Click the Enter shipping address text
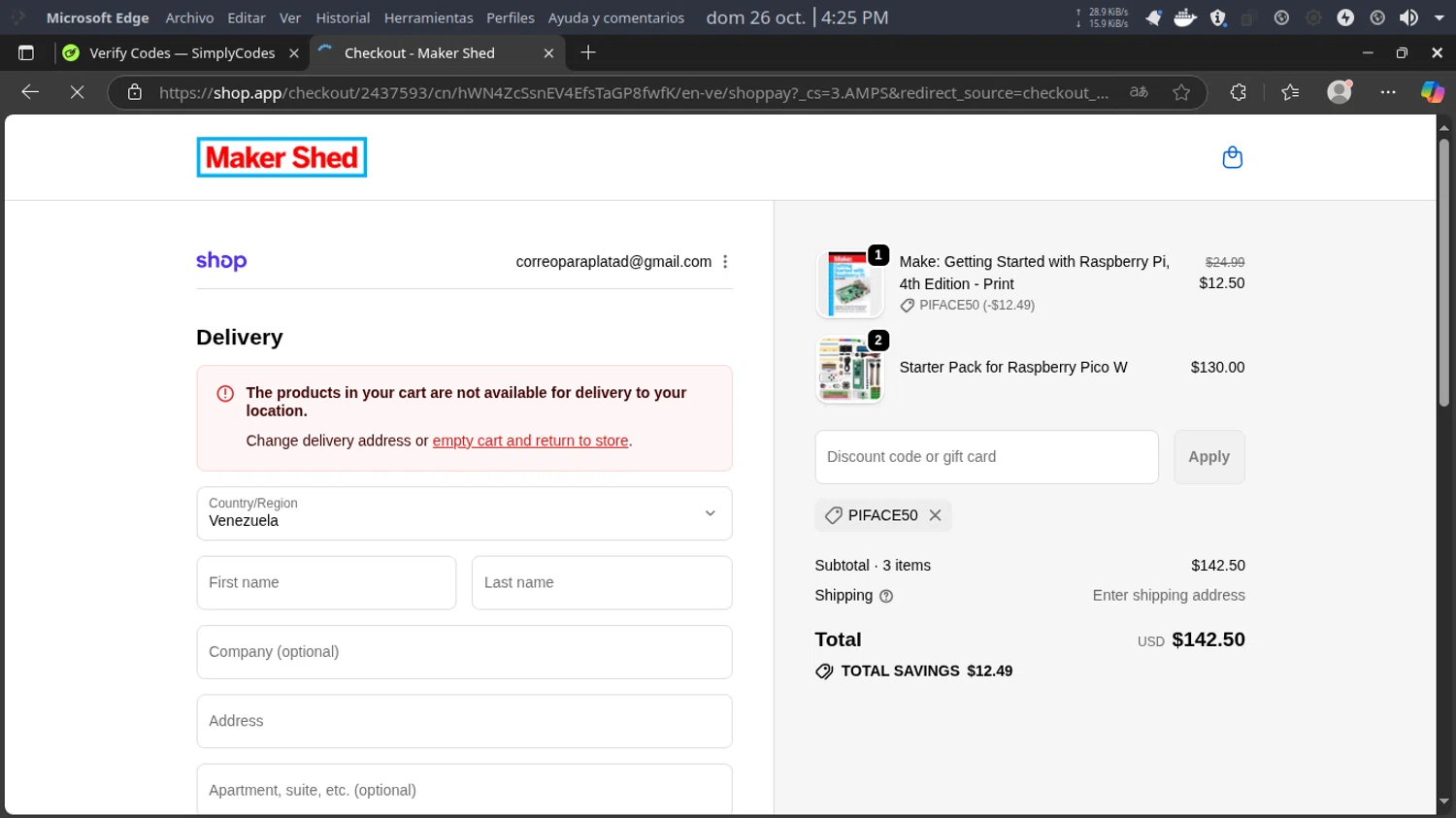The image size is (1456, 818). [1169, 596]
